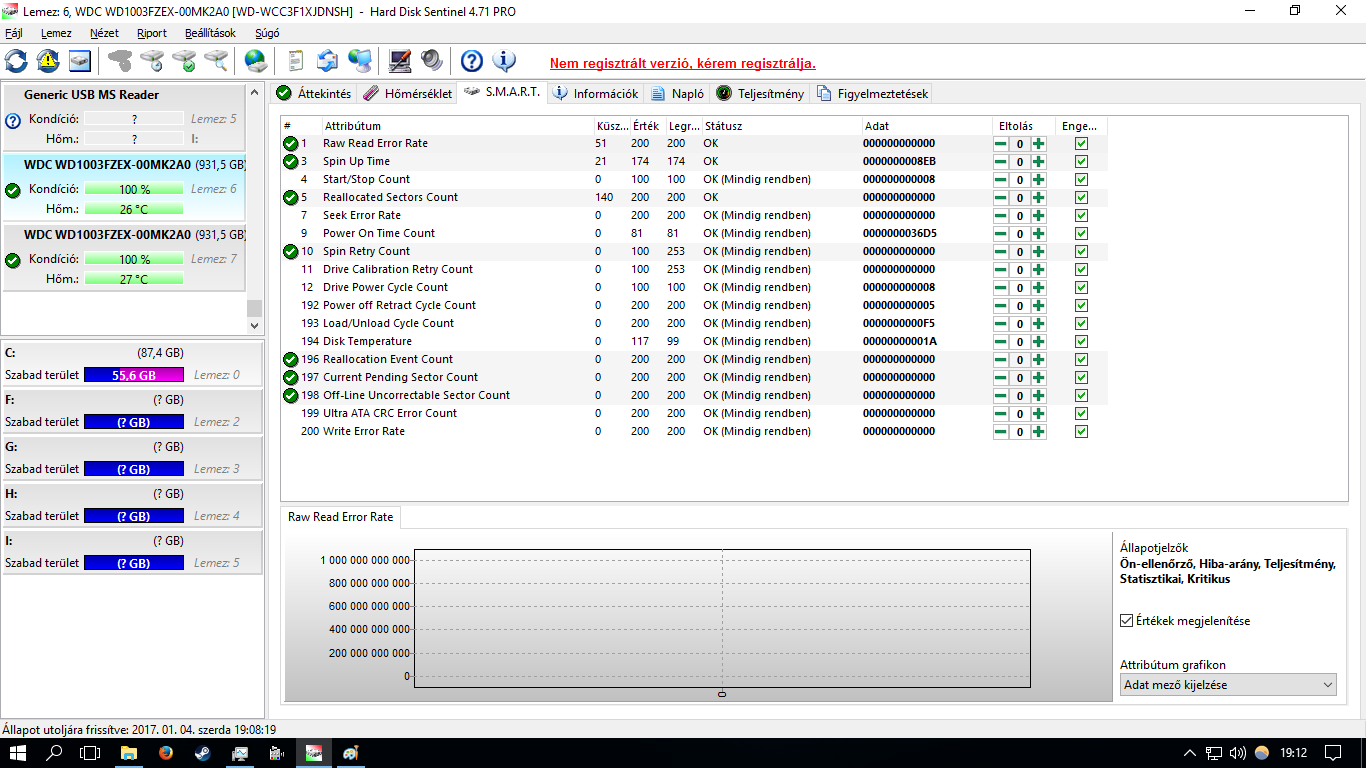Click the 27 °C temperature bar of Lemez 7
The width and height of the screenshot is (1366, 768).
tap(134, 279)
